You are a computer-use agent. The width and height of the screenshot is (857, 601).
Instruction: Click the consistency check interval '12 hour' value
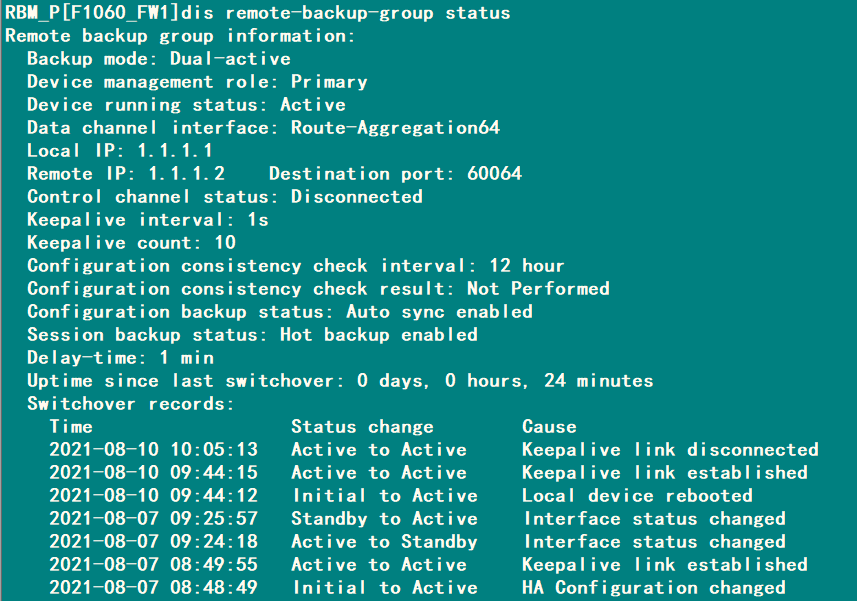point(527,266)
